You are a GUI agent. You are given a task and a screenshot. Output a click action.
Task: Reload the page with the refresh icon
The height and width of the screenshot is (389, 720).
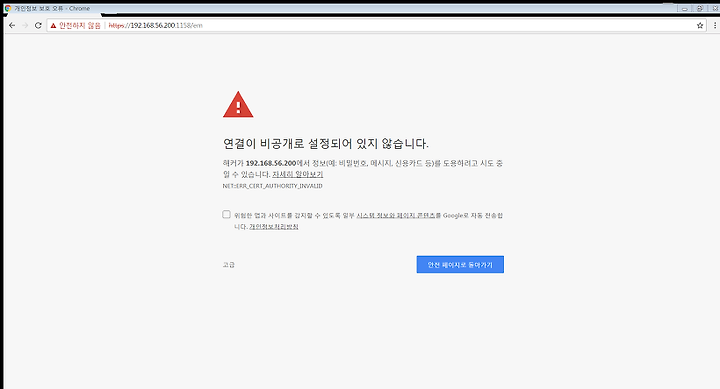(x=38, y=25)
